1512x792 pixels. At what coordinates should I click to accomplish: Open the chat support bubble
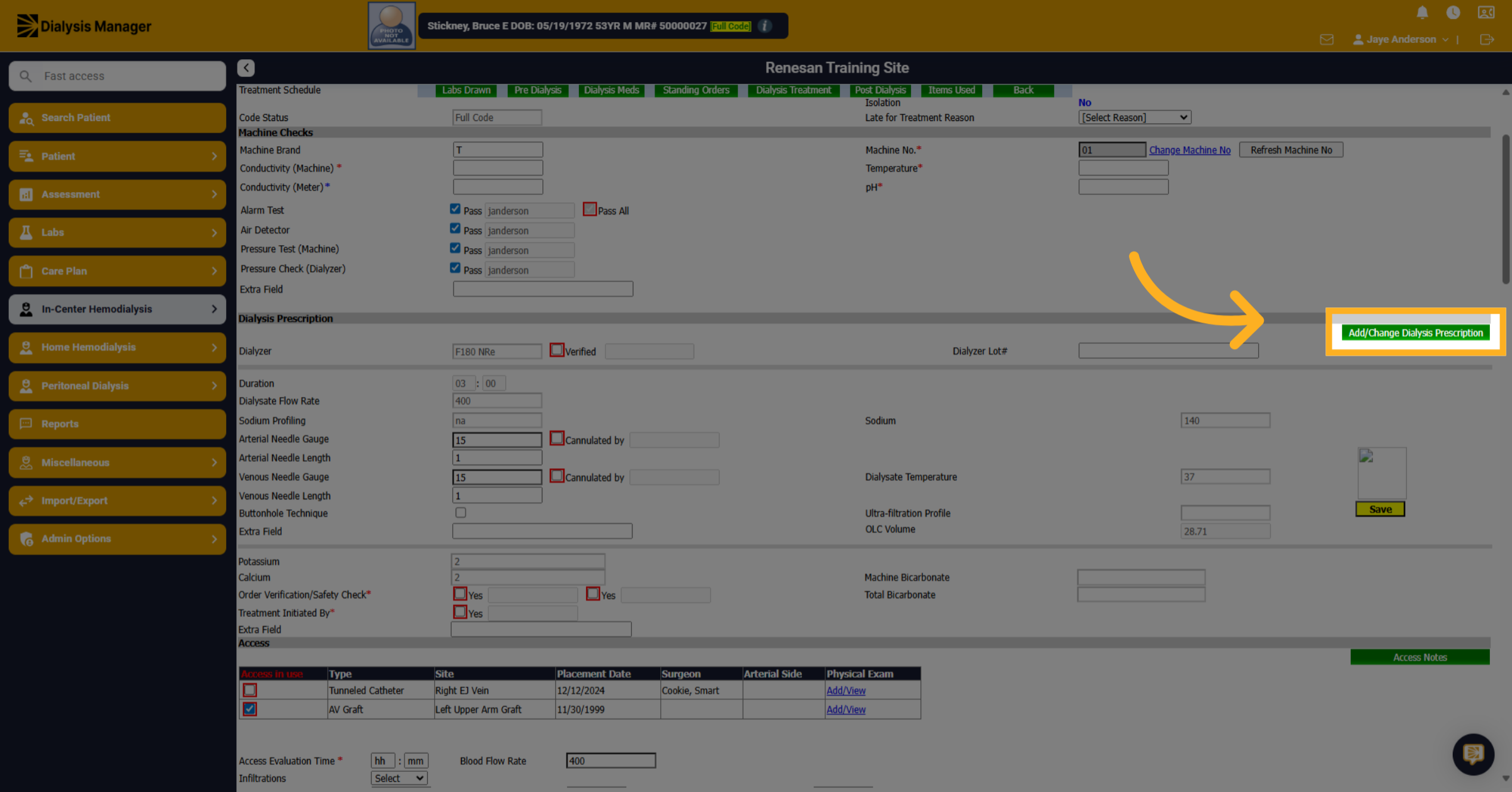[1473, 754]
